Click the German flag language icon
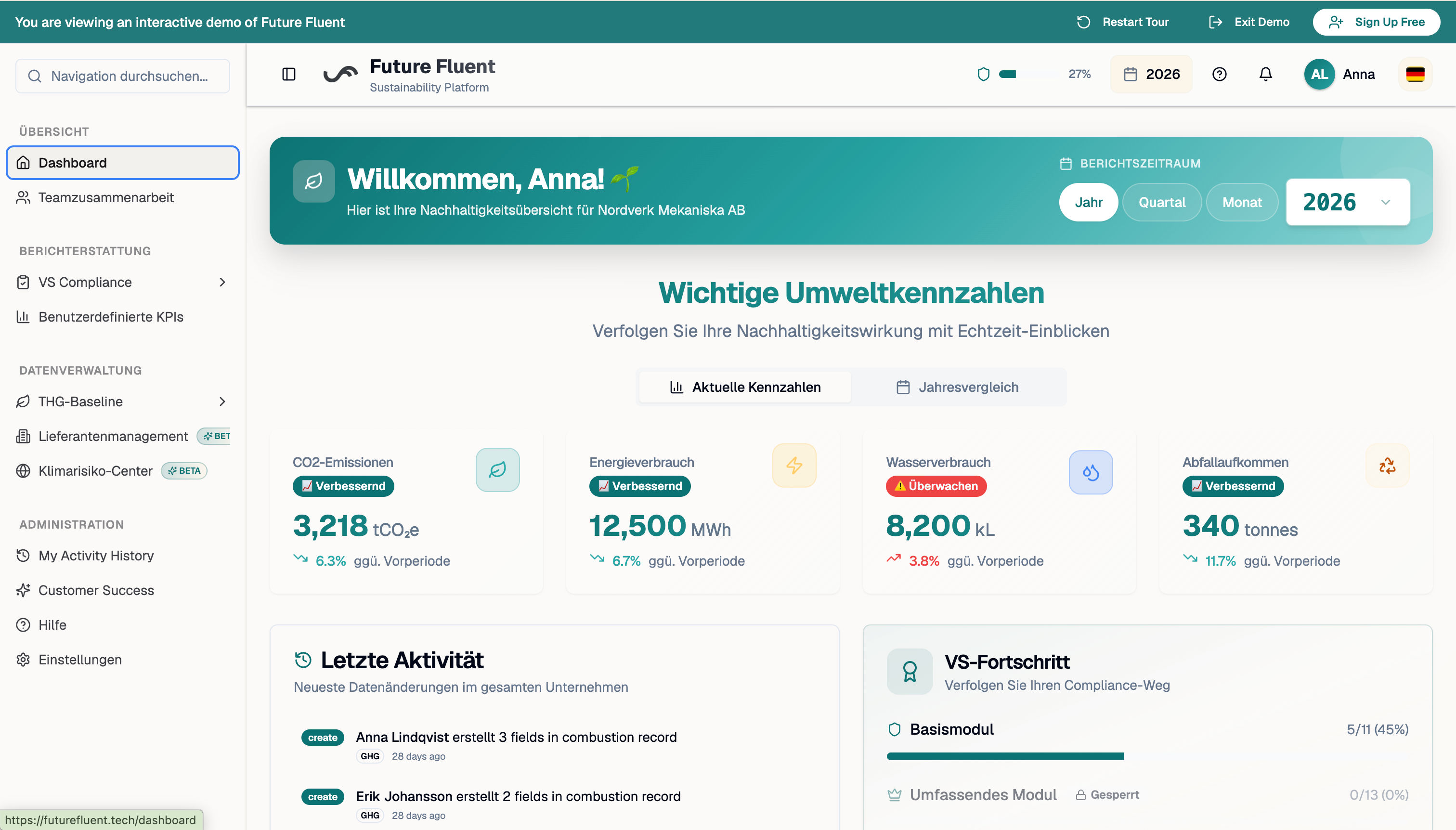This screenshot has width=1456, height=830. 1415,74
